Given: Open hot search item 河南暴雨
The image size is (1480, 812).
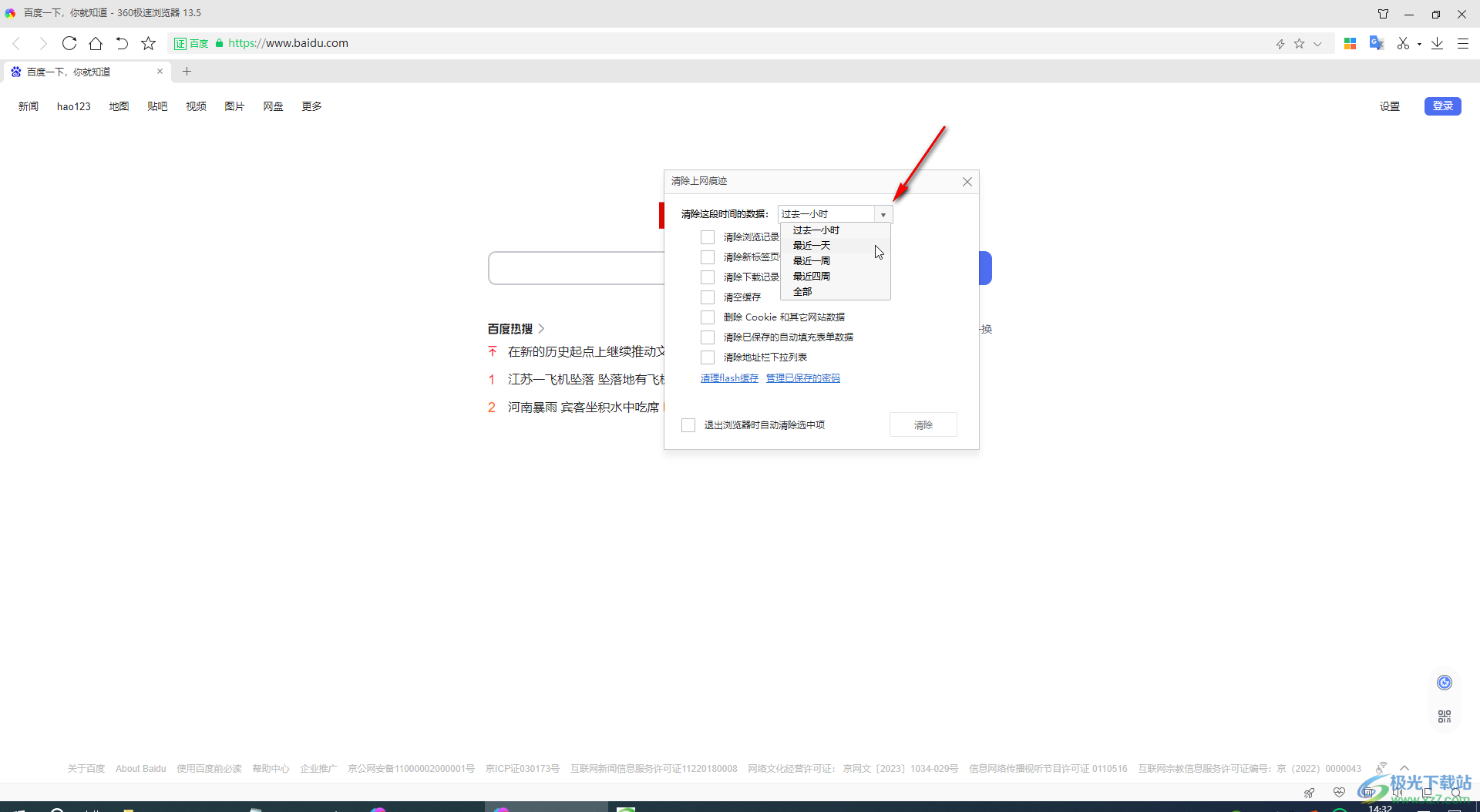Looking at the screenshot, I should (584, 408).
